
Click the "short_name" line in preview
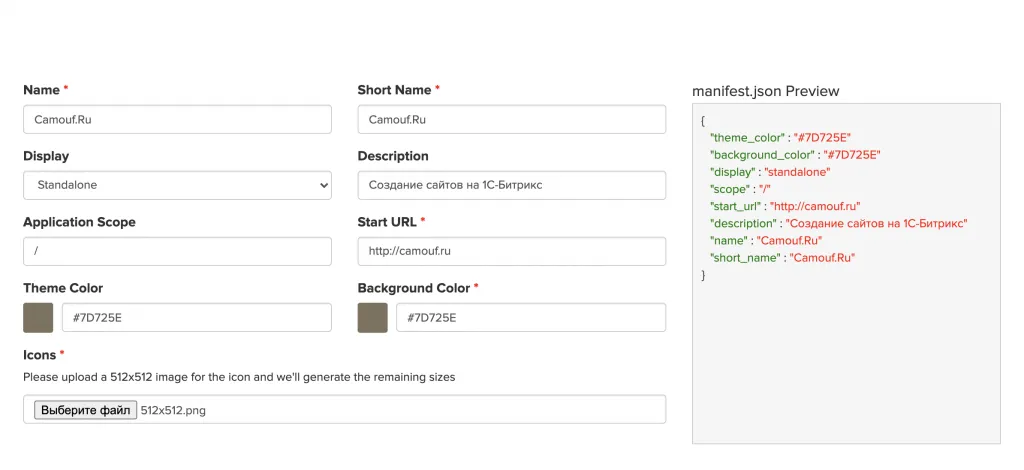(x=782, y=258)
